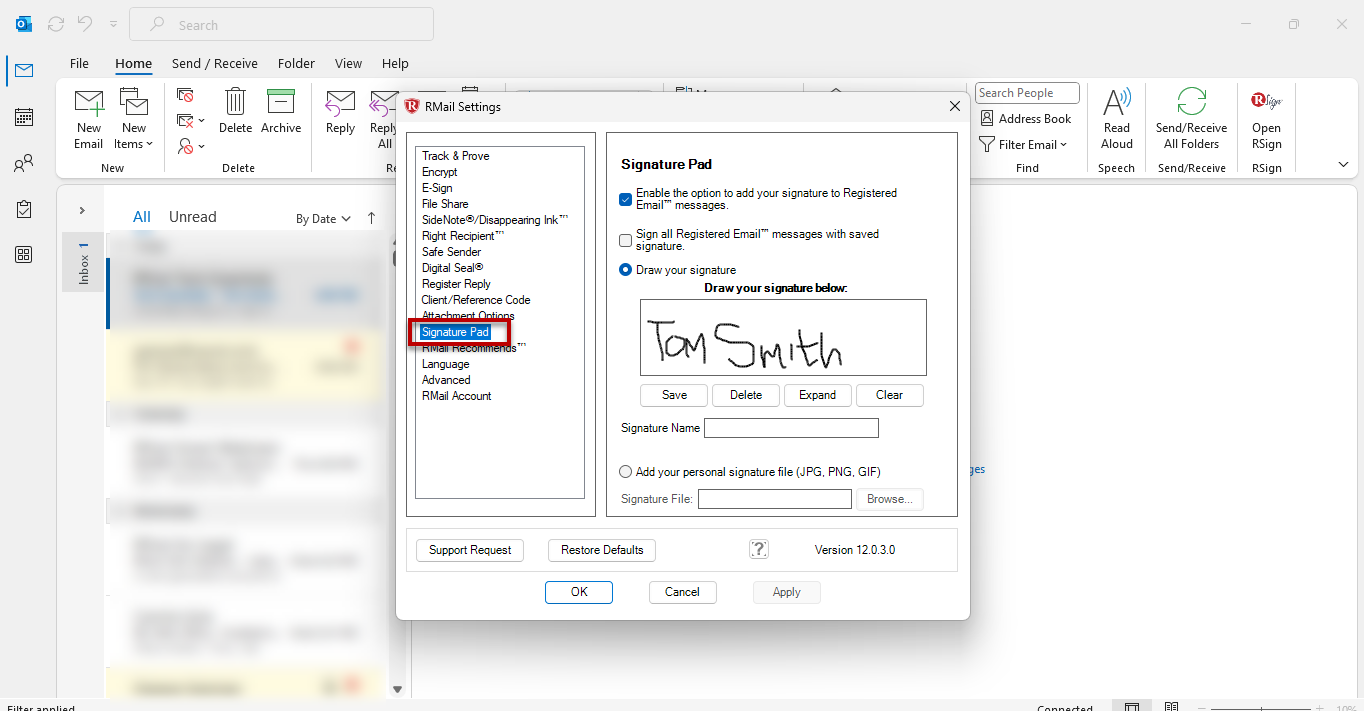Viewport: 1364px width, 711px height.
Task: Show Unread messages tab in the inbox
Action: click(x=193, y=217)
